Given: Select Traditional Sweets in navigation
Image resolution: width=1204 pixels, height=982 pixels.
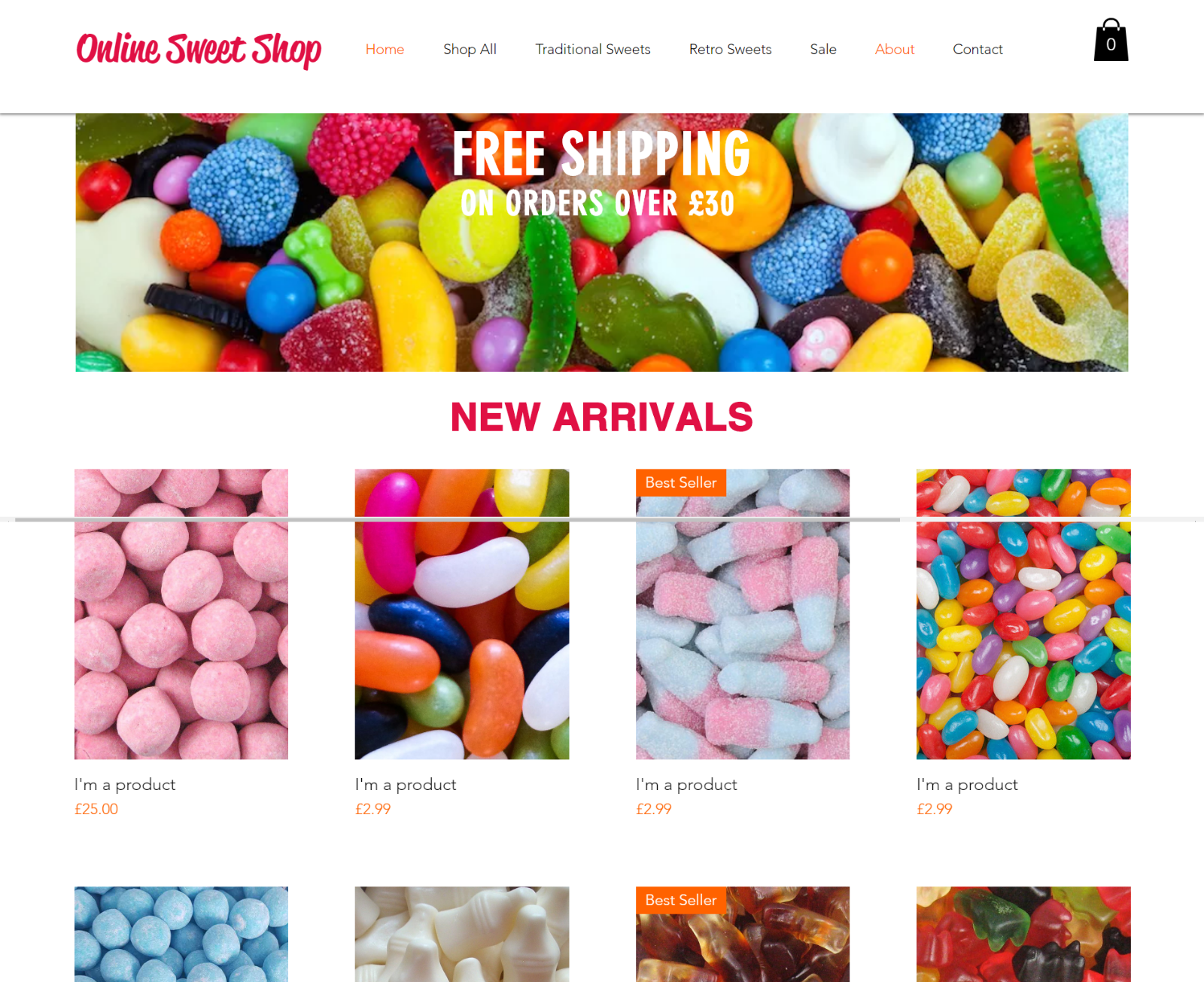Looking at the screenshot, I should click(593, 49).
